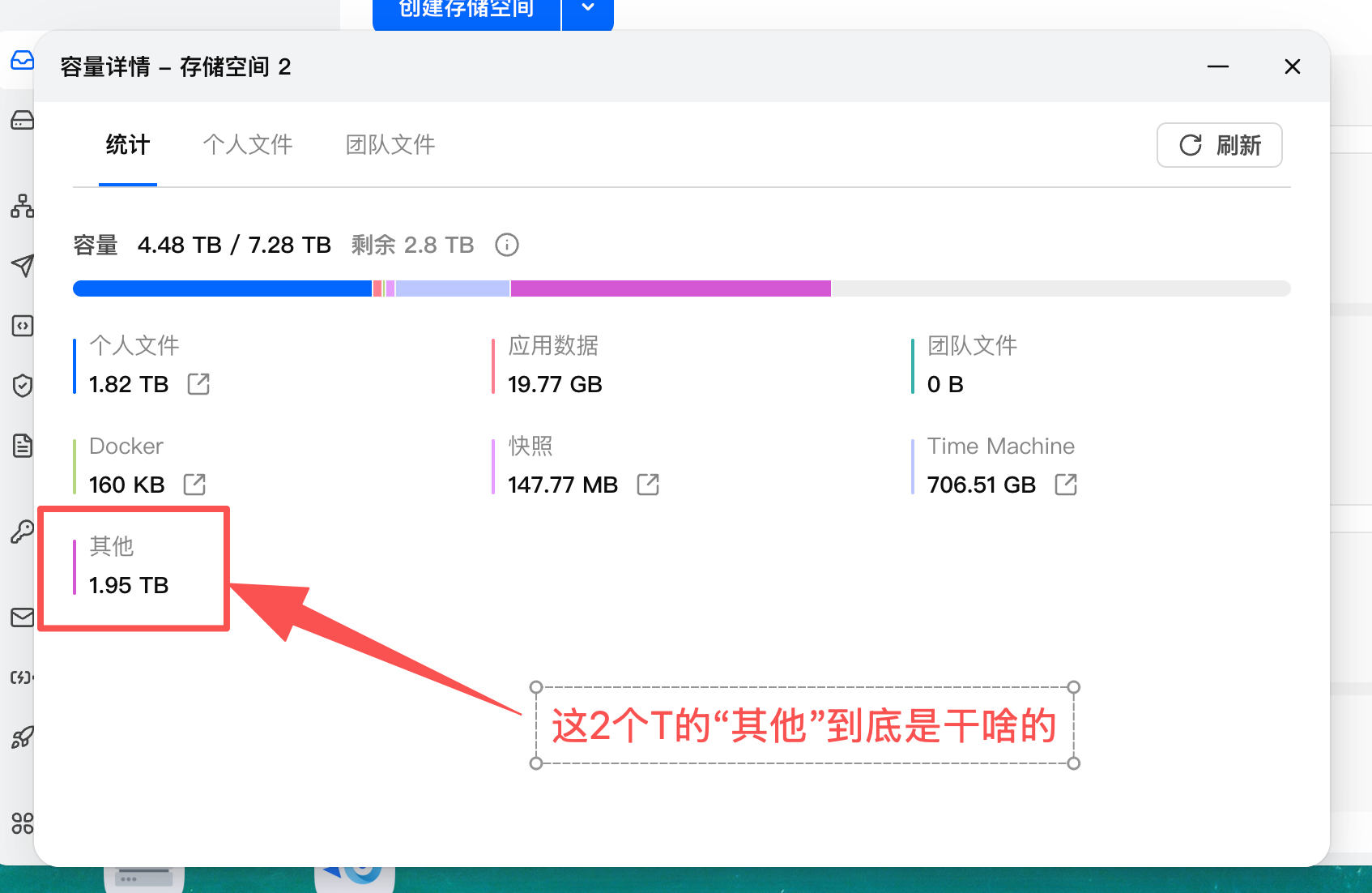The height and width of the screenshot is (893, 1372).
Task: Switch to the 团队文件 tab
Action: [390, 145]
